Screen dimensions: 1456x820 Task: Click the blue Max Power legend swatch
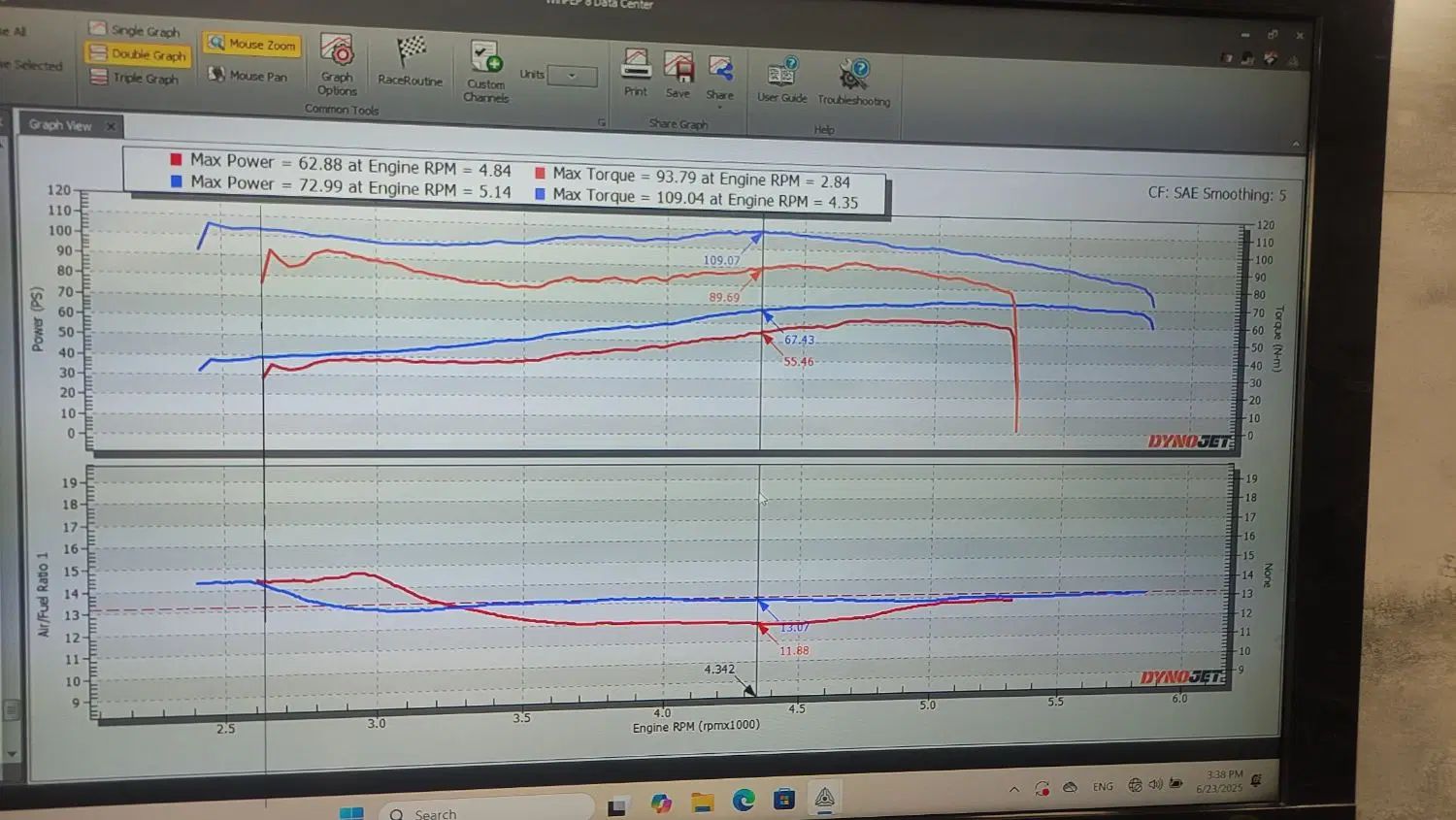(176, 181)
